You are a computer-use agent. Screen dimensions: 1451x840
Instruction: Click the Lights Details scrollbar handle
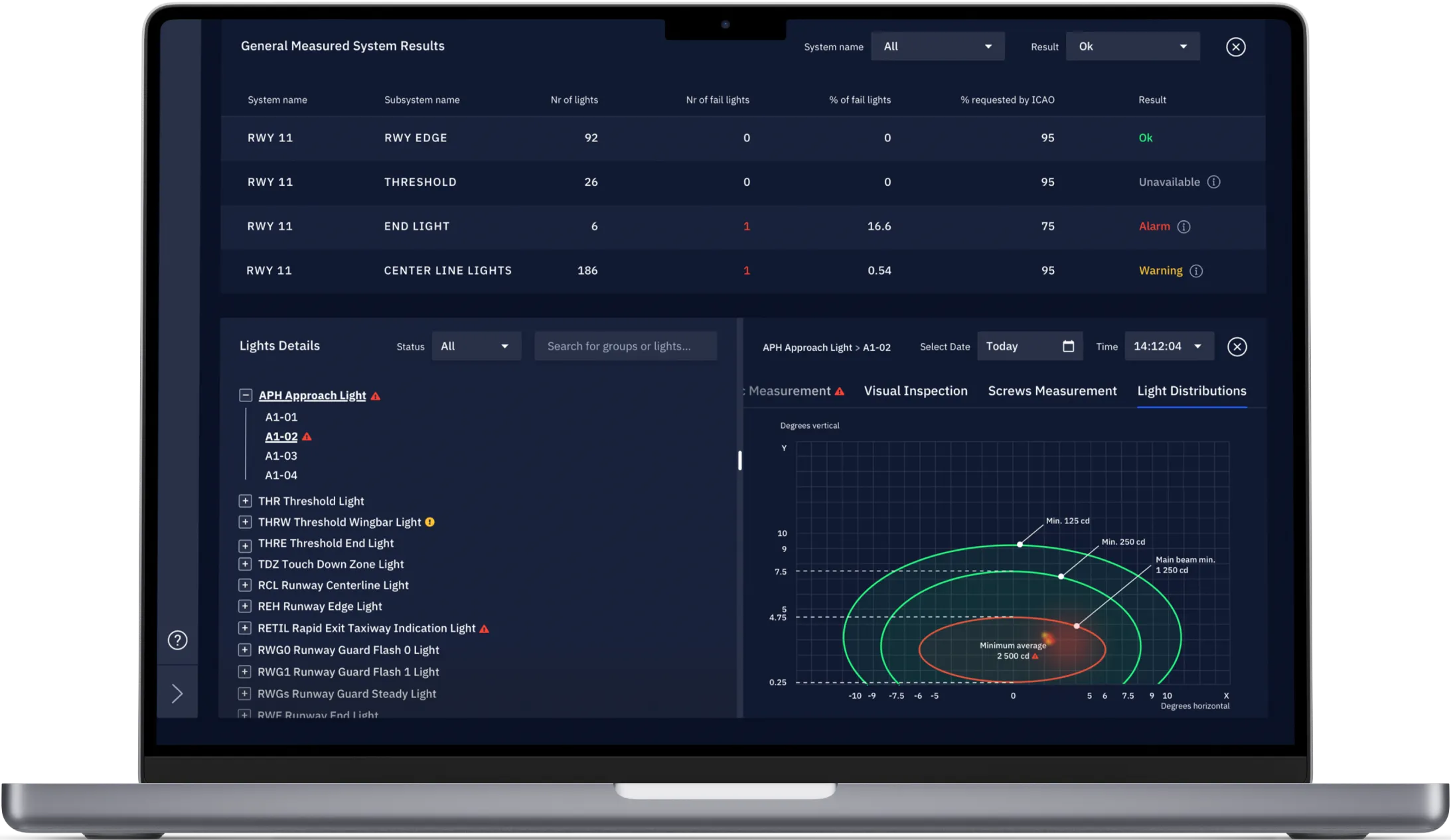[x=739, y=460]
